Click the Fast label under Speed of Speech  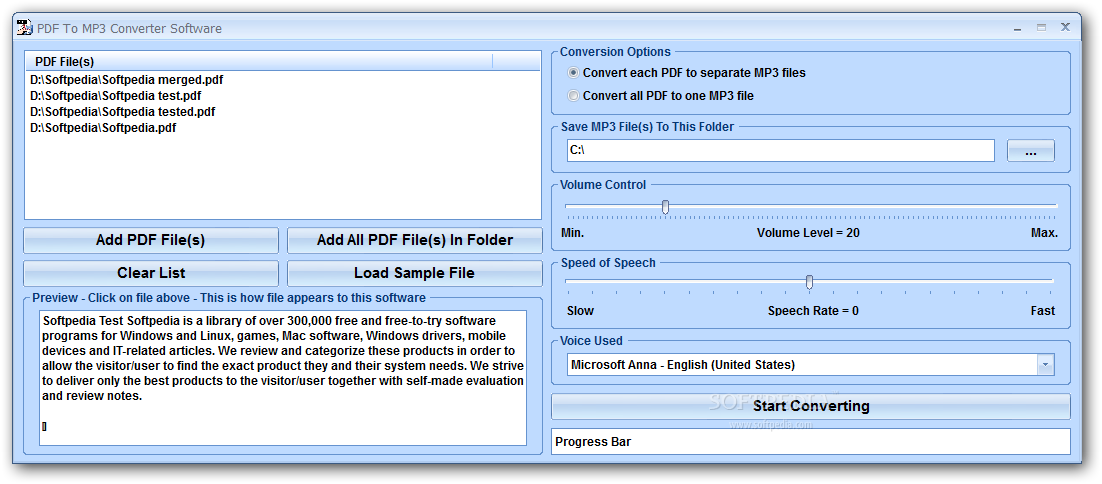pyautogui.click(x=1043, y=310)
